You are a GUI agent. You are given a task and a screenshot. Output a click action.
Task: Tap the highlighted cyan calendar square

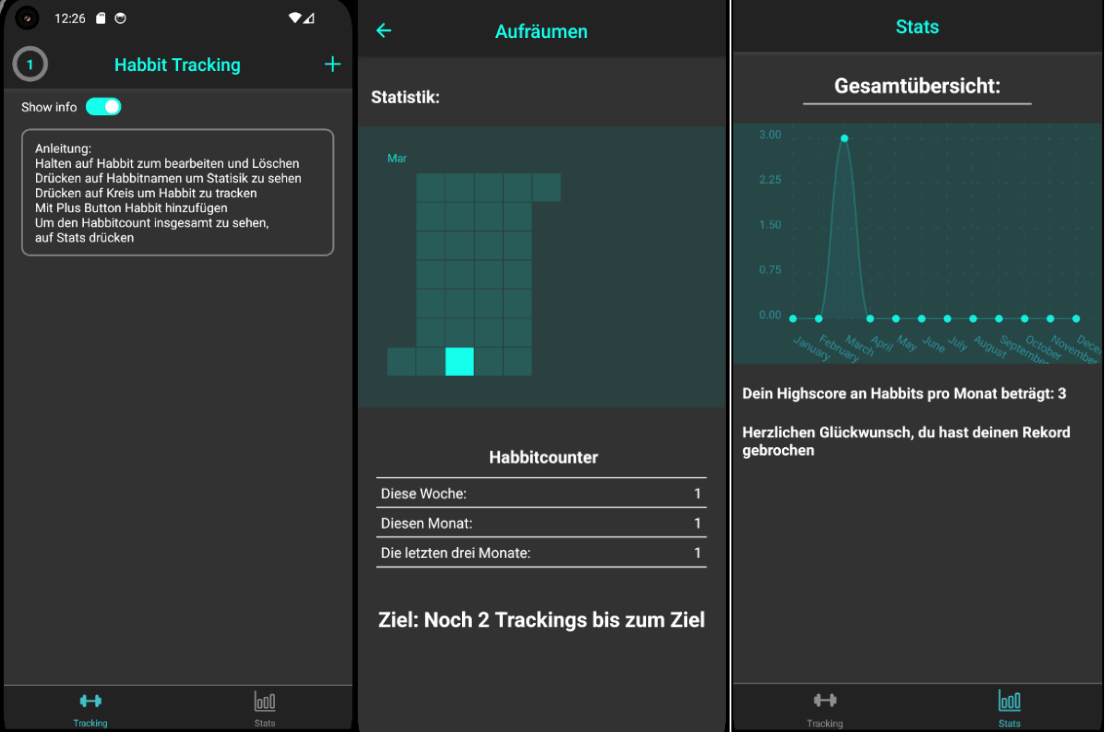(459, 362)
